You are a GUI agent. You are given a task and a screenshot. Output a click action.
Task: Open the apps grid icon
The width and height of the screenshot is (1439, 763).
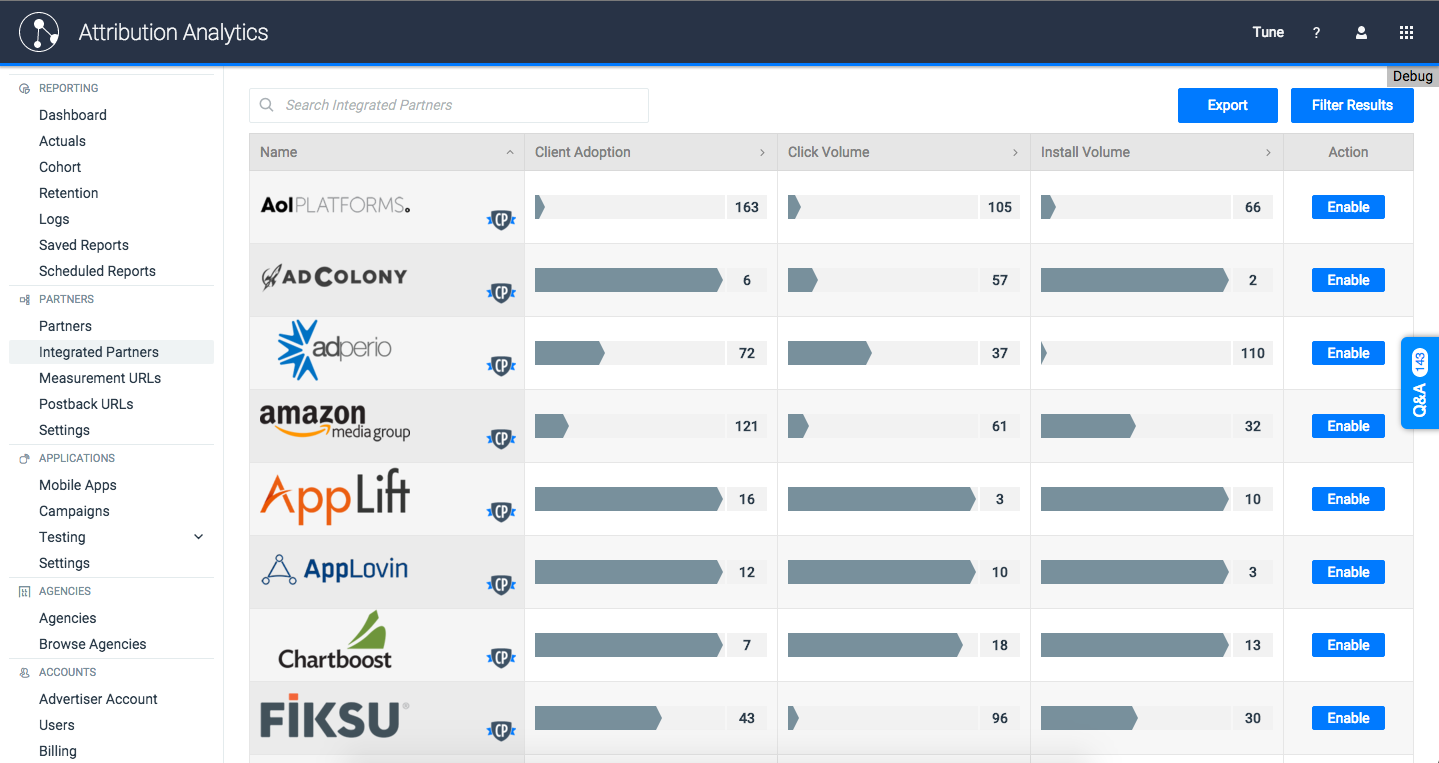1406,32
